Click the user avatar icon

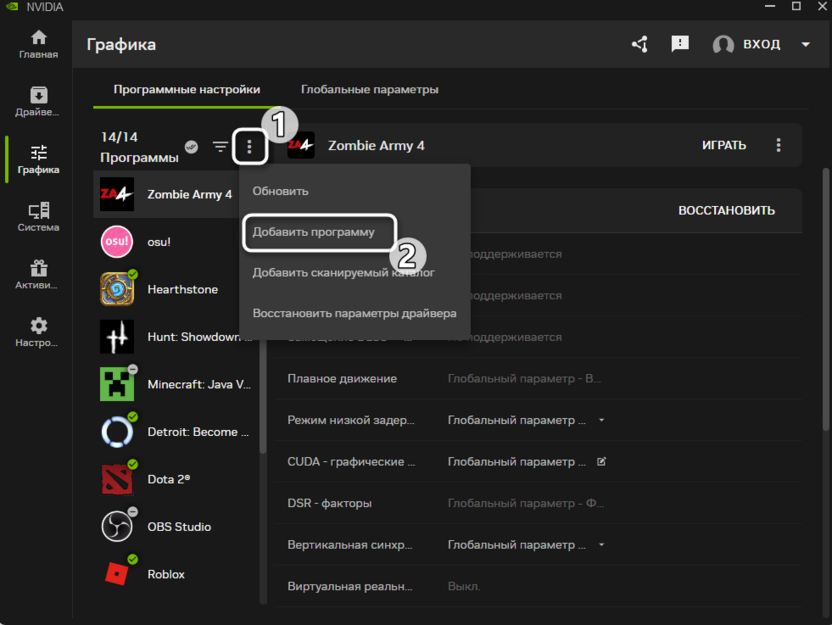point(723,44)
